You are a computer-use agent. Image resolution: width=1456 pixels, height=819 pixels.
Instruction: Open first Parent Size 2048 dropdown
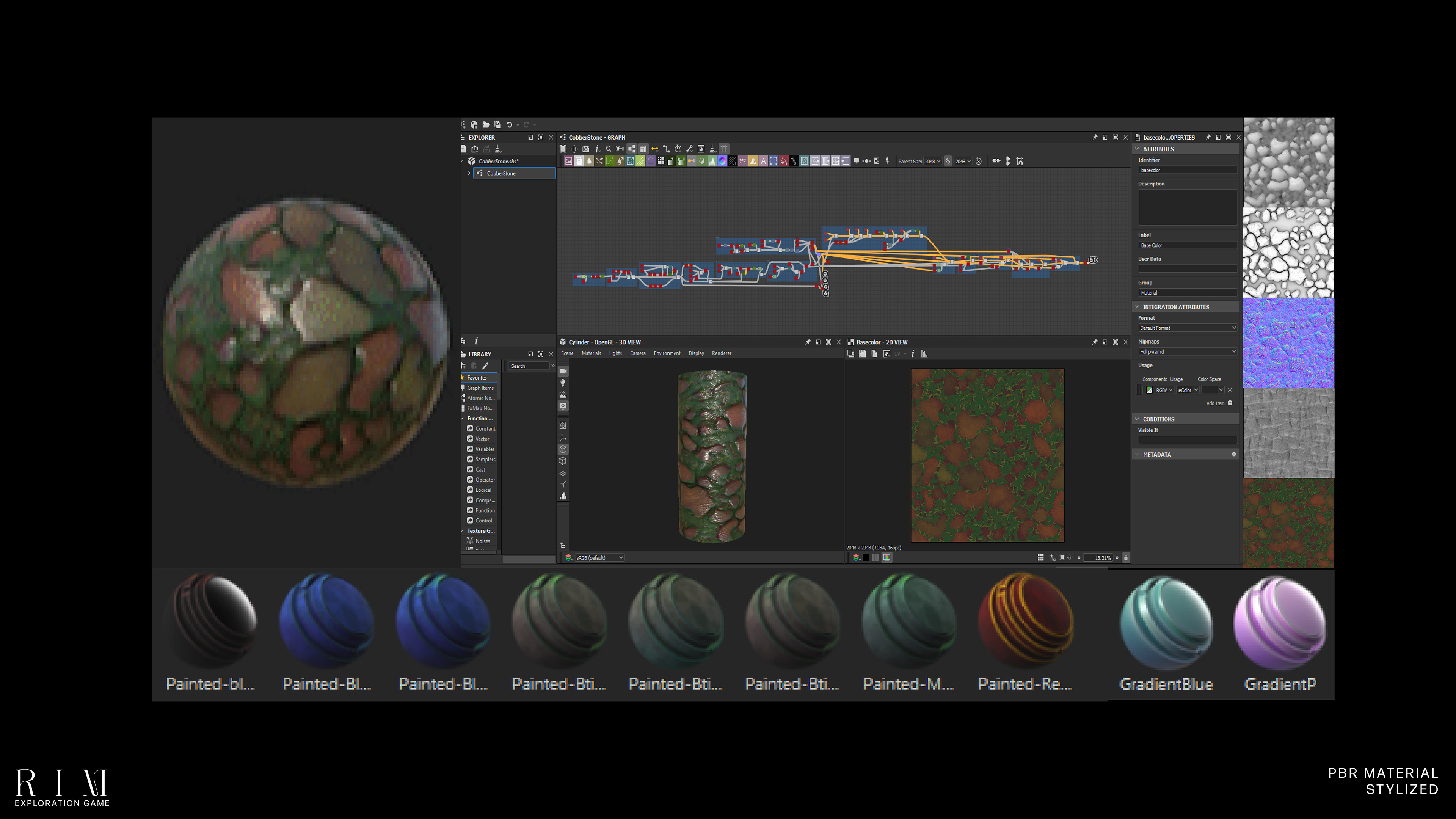(933, 161)
